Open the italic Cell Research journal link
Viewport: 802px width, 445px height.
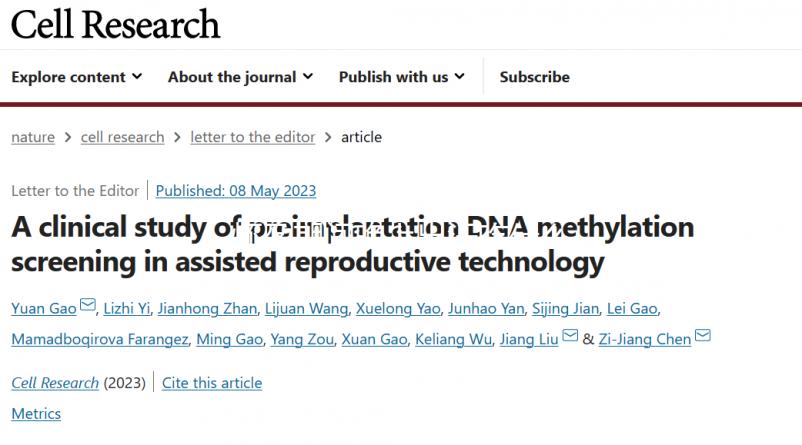pos(55,383)
